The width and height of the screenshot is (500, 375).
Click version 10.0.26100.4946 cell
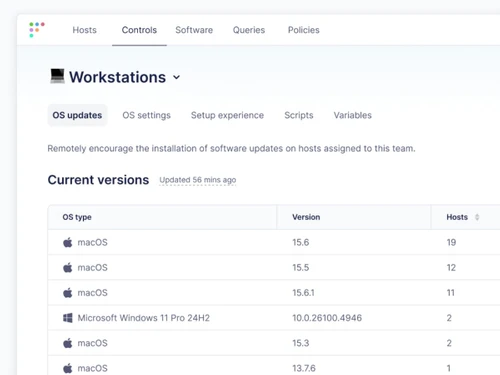[327, 318]
